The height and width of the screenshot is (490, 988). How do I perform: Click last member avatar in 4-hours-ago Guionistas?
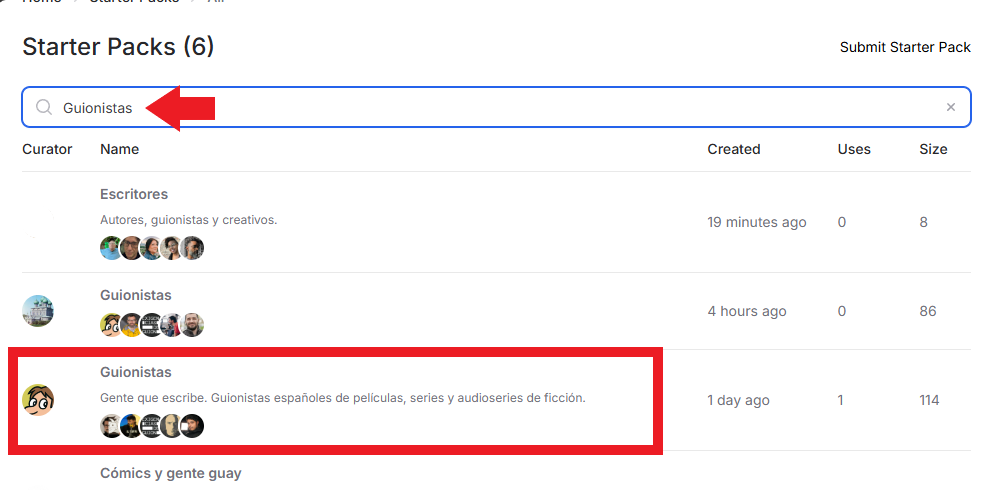[192, 325]
